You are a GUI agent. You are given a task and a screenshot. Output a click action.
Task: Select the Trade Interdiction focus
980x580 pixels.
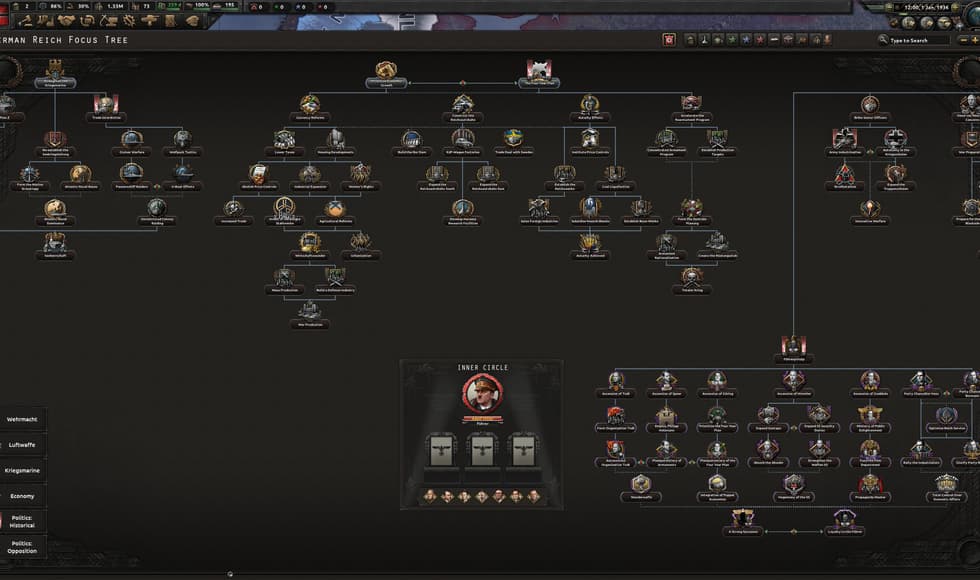pyautogui.click(x=106, y=108)
